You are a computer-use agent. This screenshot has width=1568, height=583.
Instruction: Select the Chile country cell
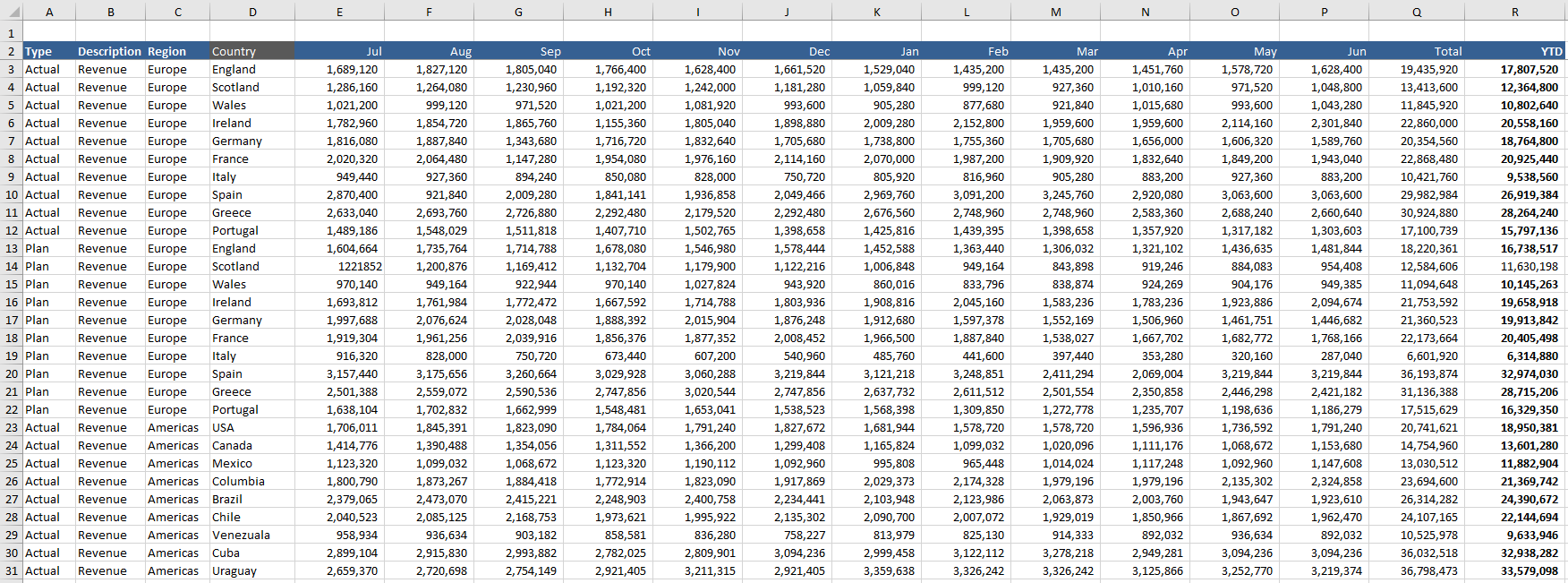coord(252,517)
